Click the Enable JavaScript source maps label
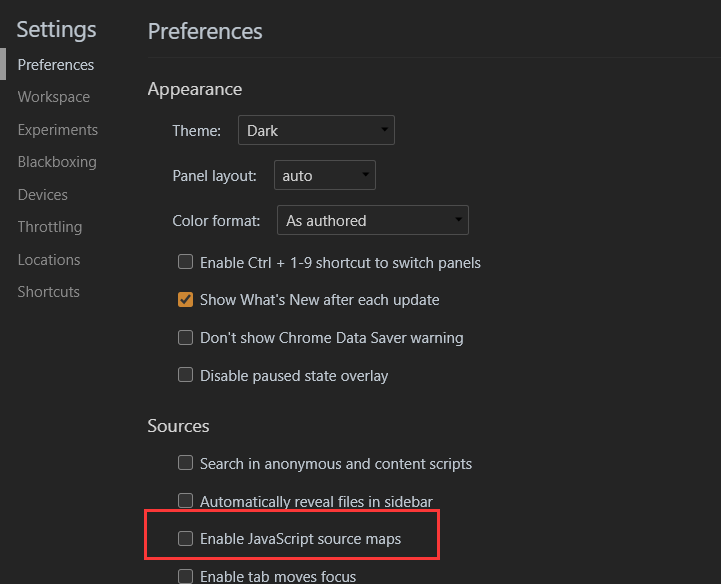 click(300, 539)
